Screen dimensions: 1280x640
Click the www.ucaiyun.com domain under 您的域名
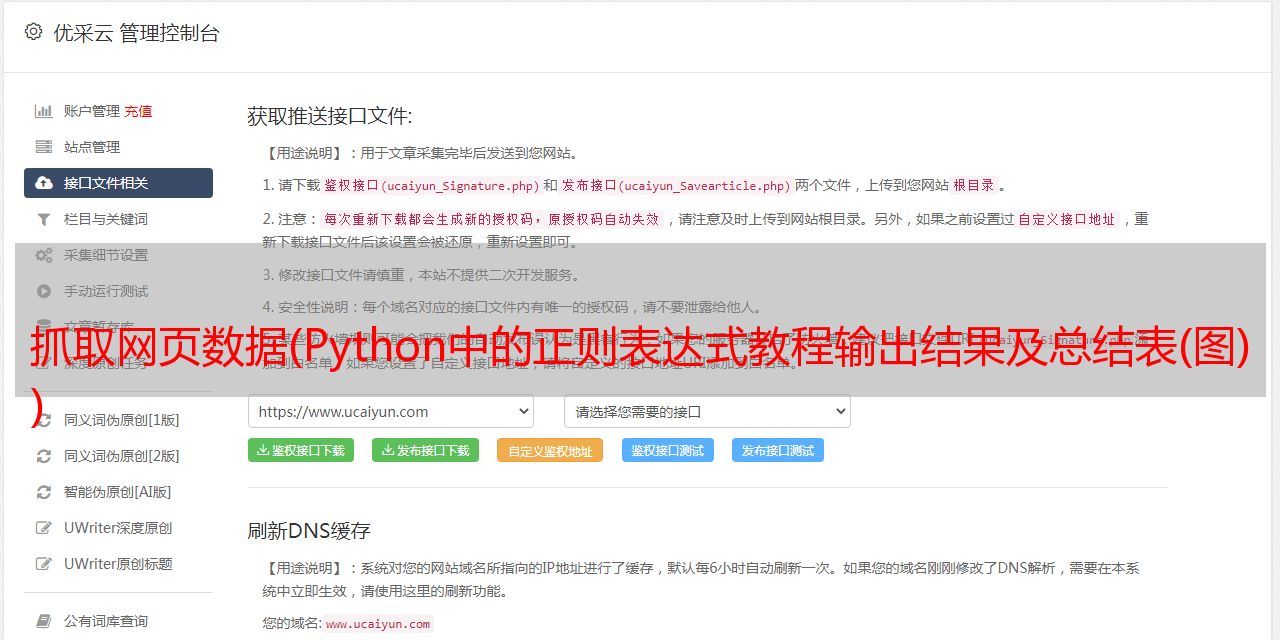378,623
